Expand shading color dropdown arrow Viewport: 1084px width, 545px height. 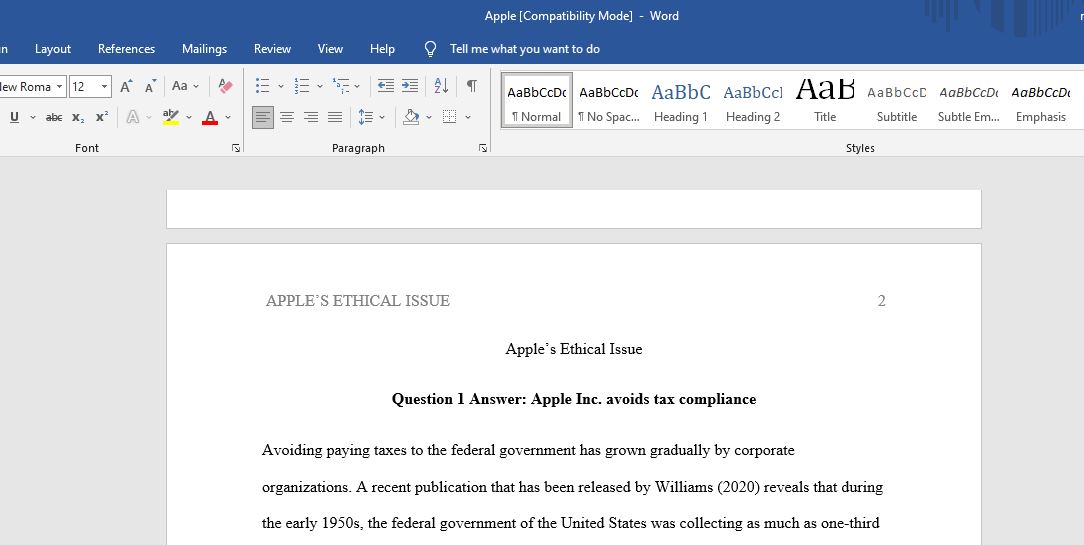click(x=429, y=118)
